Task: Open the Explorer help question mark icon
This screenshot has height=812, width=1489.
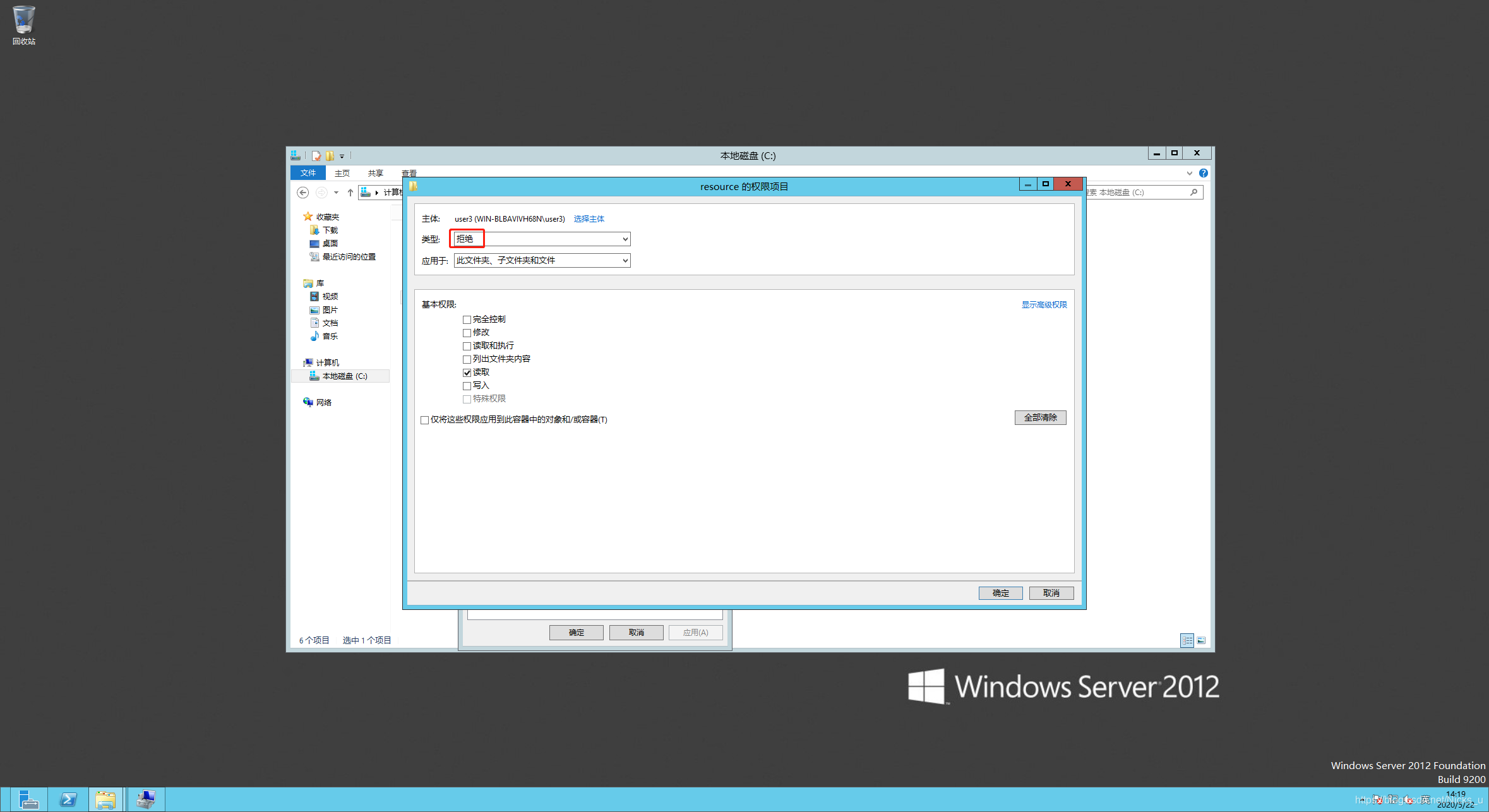Action: tap(1204, 173)
